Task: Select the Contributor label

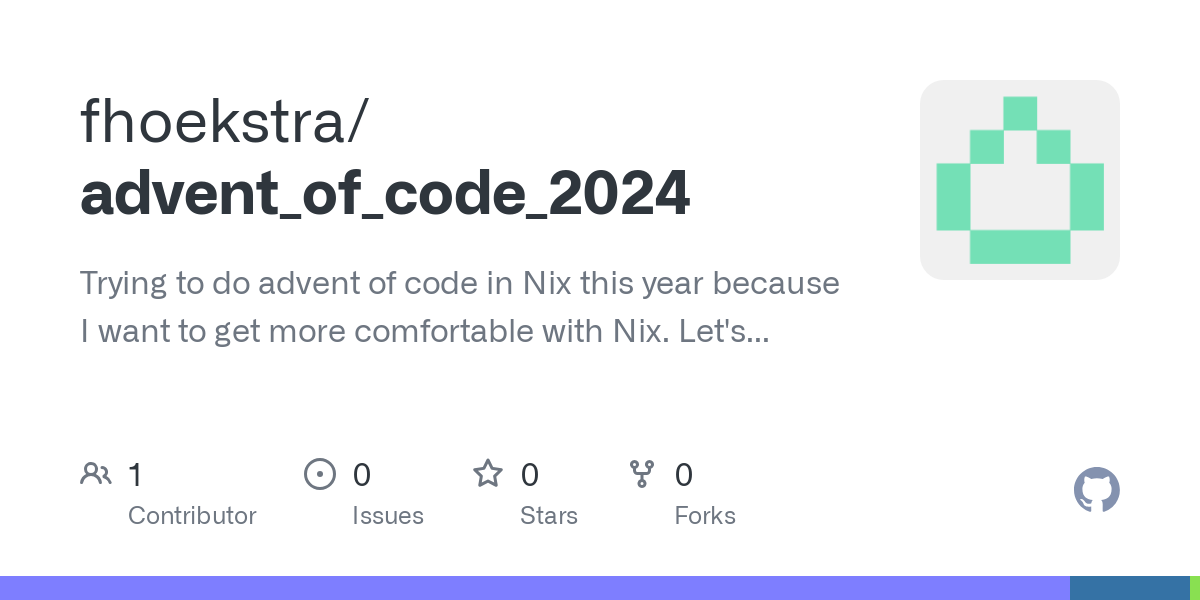Action: pos(192,516)
